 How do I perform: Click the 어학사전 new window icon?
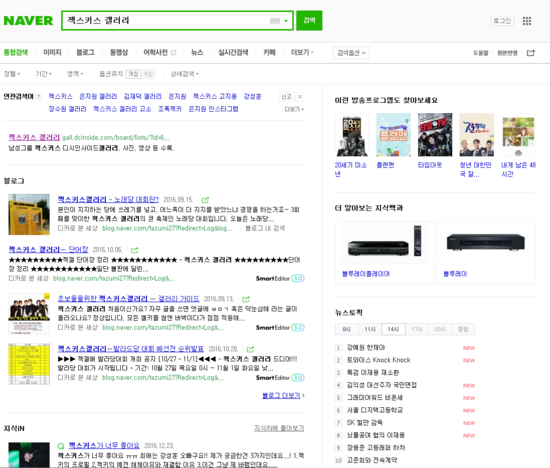173,53
